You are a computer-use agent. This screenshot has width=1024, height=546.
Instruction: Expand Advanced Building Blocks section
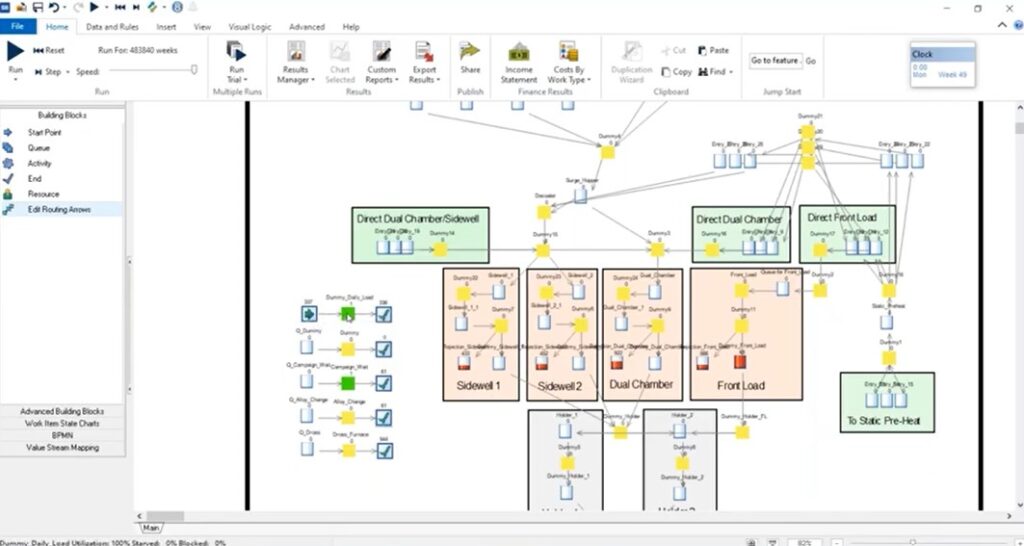click(62, 411)
